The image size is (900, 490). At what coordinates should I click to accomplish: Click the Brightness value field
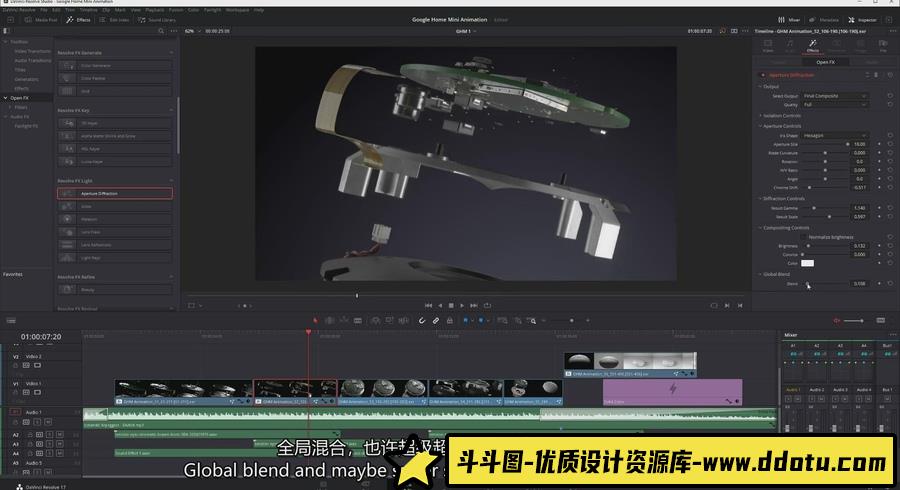[x=859, y=246]
